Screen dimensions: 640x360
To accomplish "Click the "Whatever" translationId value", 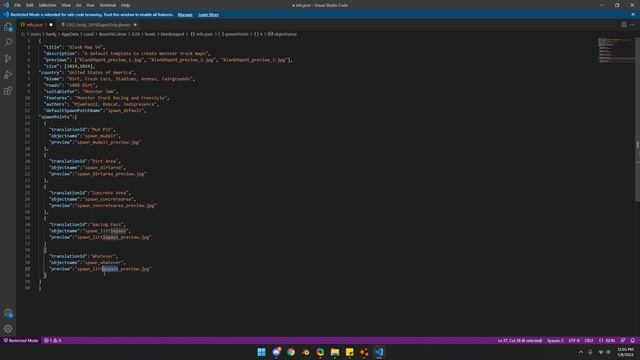I will pyautogui.click(x=103, y=256).
